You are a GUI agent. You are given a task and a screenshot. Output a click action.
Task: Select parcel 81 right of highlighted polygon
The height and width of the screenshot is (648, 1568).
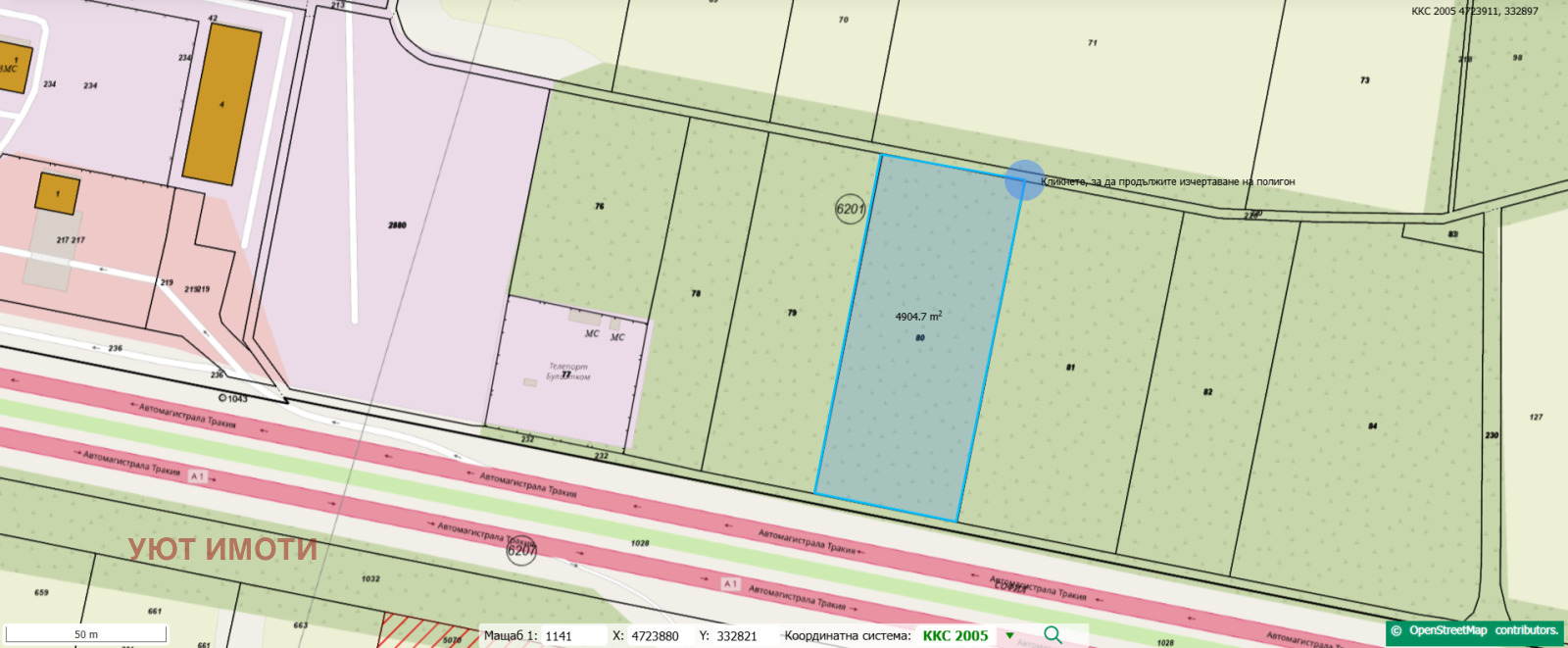pyautogui.click(x=1070, y=368)
